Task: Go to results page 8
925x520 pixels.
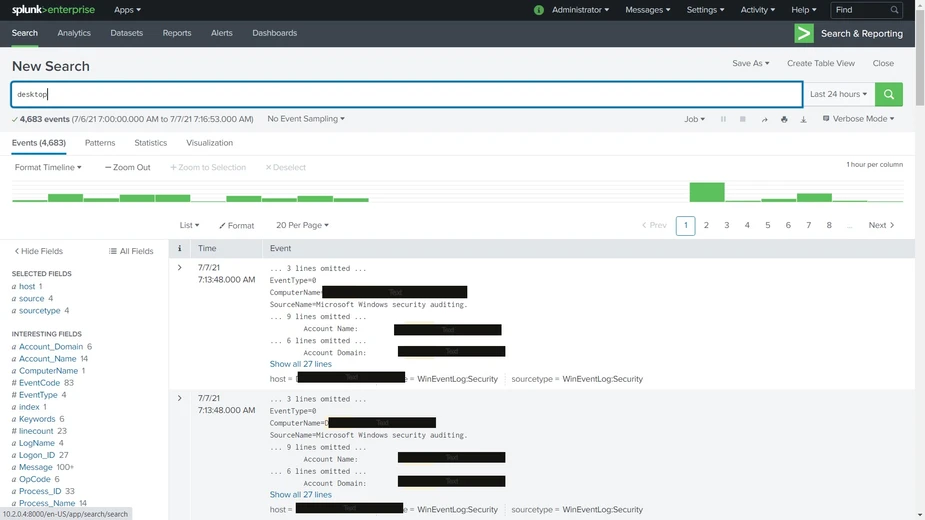Action: point(829,225)
